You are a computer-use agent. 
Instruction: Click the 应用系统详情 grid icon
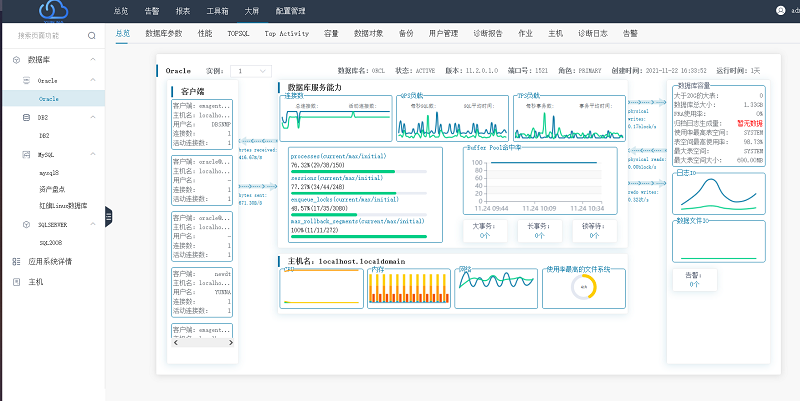(17, 261)
